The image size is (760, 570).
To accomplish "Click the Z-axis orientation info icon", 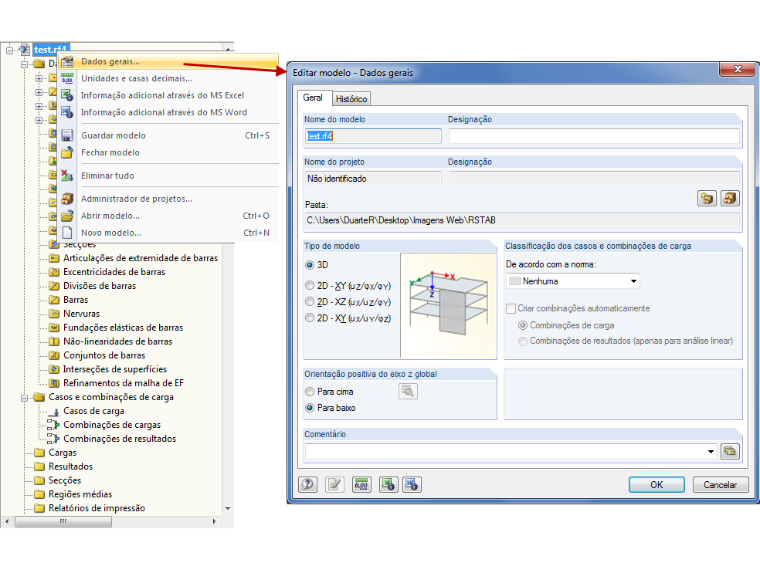I will [408, 391].
